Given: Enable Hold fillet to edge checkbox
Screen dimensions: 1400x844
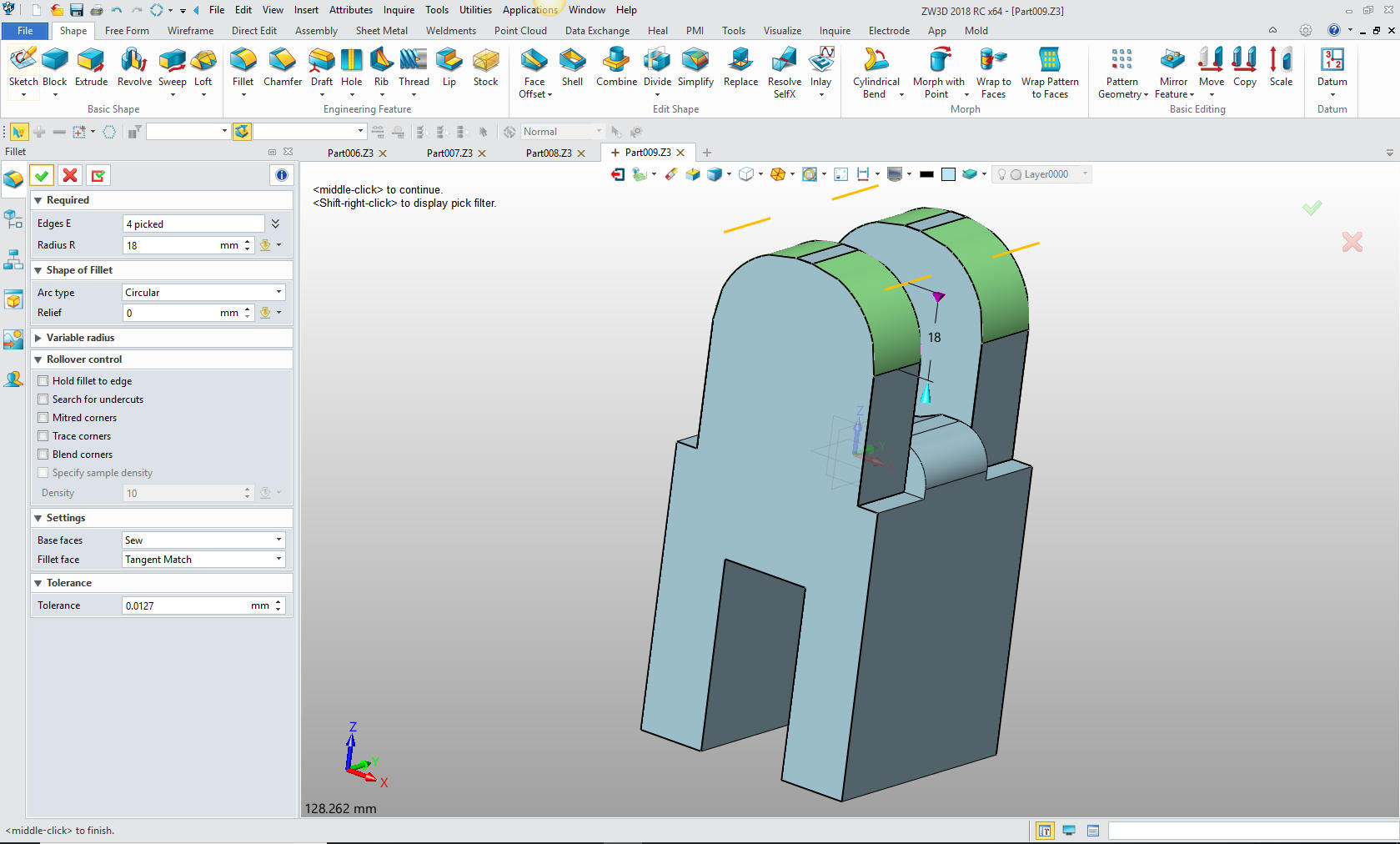Looking at the screenshot, I should 43,381.
